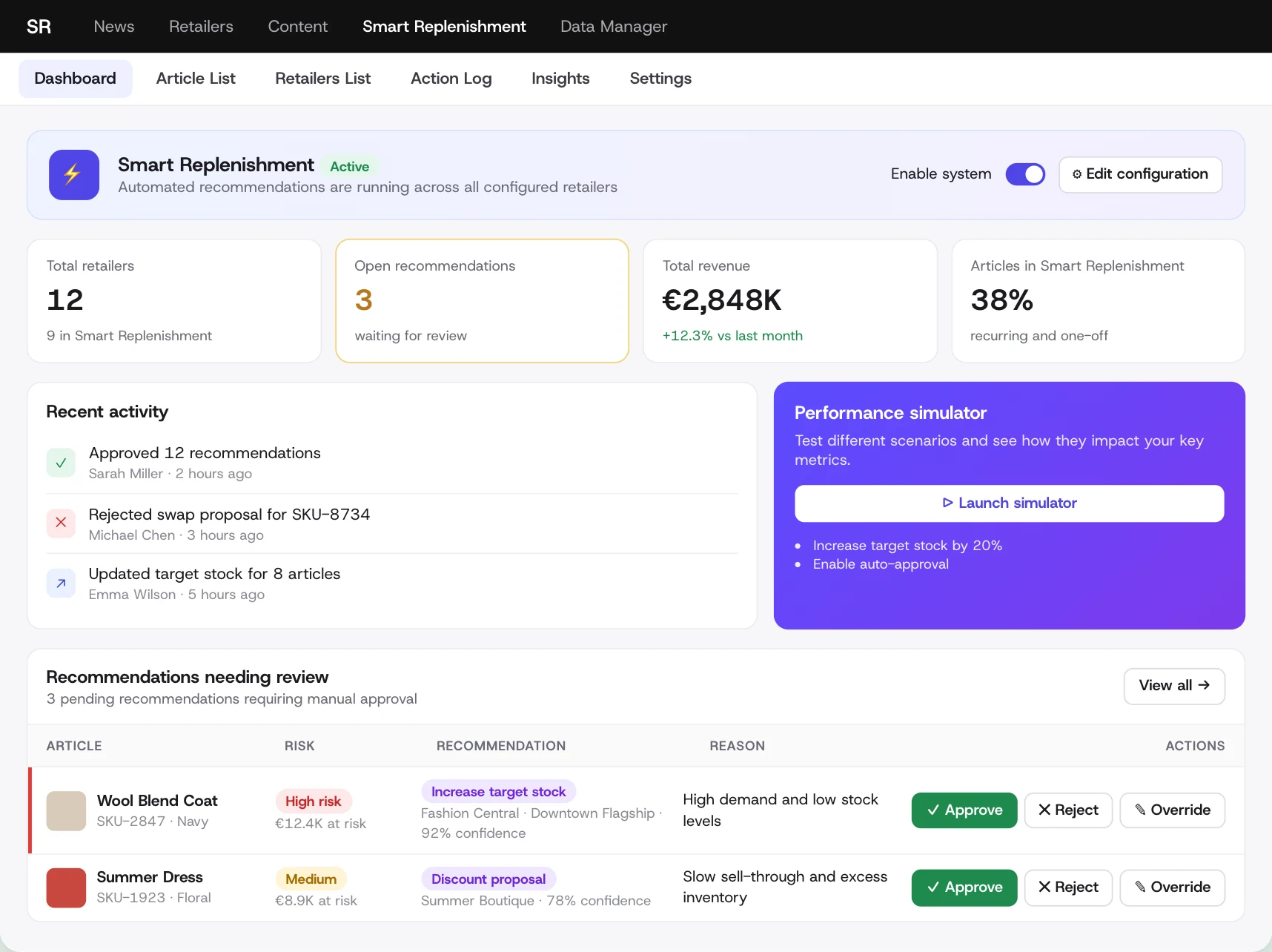The height and width of the screenshot is (952, 1272).
Task: Click the High risk badge
Action: tap(314, 801)
